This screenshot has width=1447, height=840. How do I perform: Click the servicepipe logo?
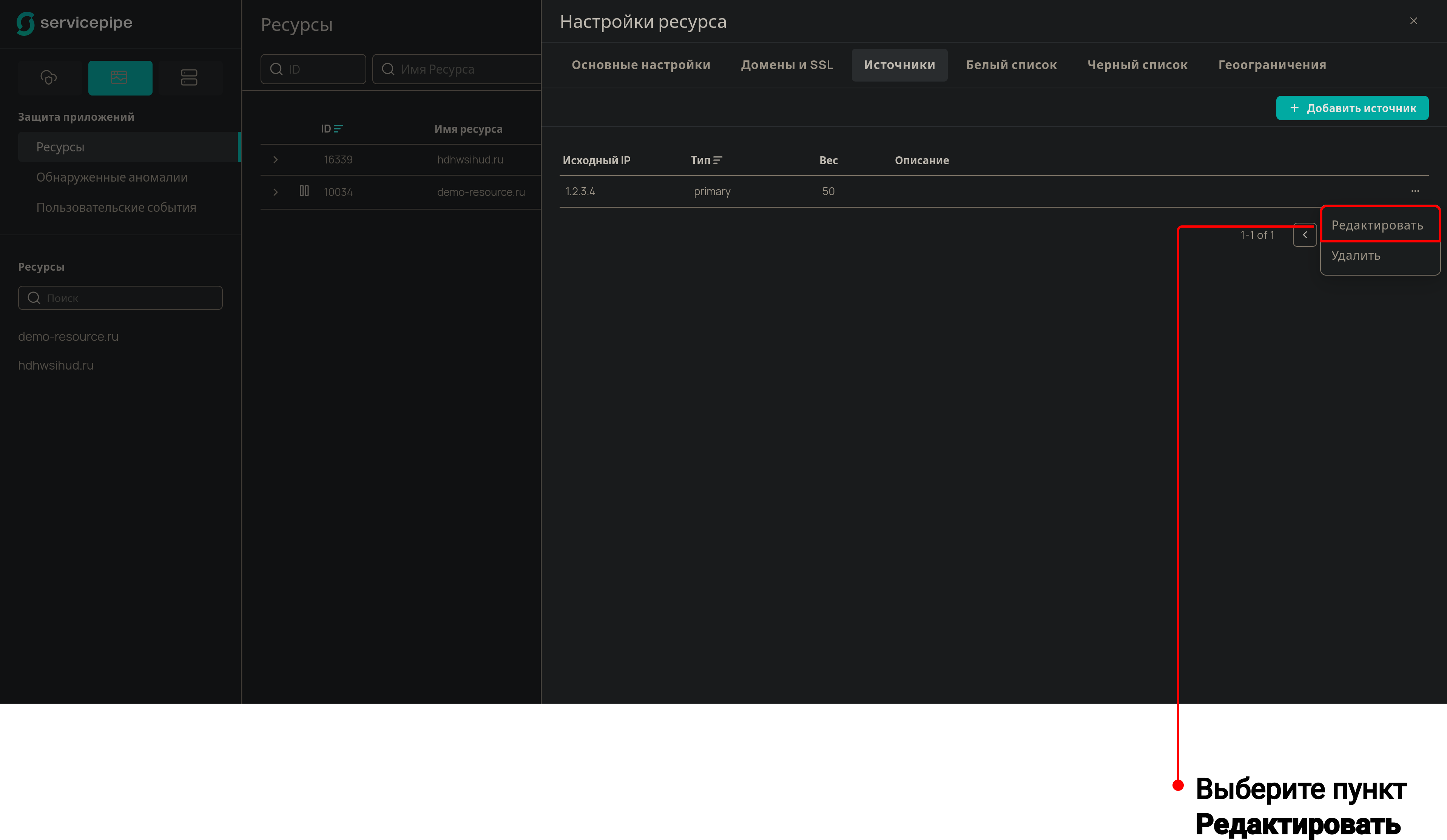point(75,23)
